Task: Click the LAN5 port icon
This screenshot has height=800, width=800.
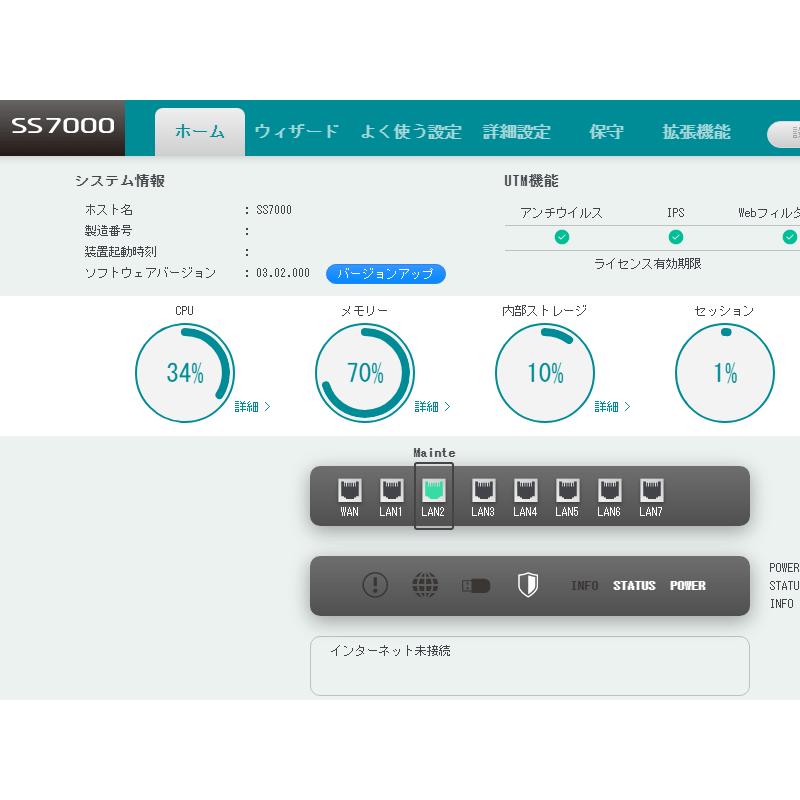Action: click(x=567, y=490)
